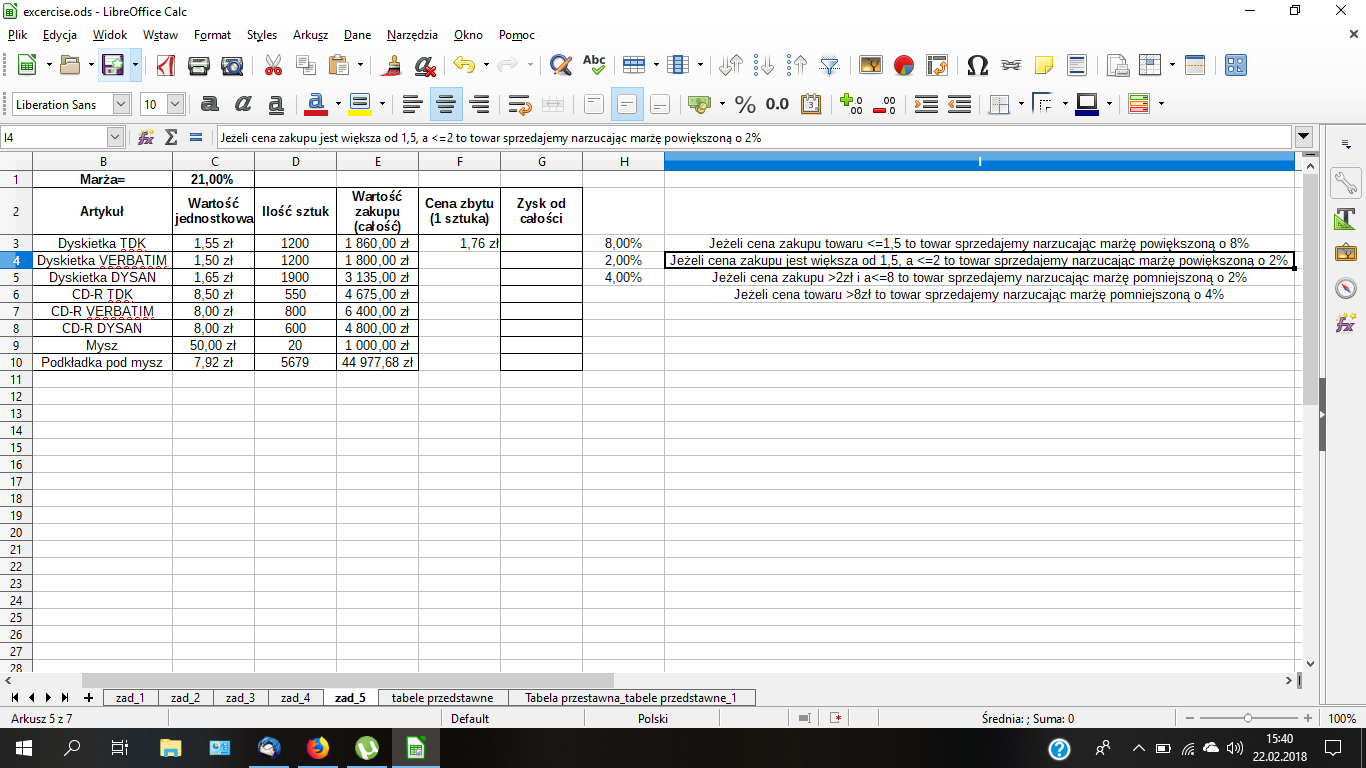Open the Name Box dropdown next to I4
1366x768 pixels.
(115, 137)
